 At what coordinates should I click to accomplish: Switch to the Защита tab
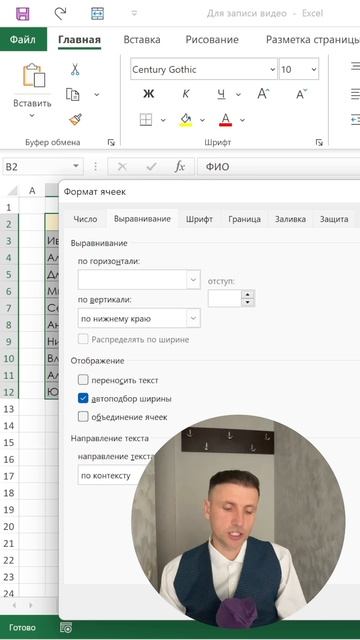click(334, 219)
